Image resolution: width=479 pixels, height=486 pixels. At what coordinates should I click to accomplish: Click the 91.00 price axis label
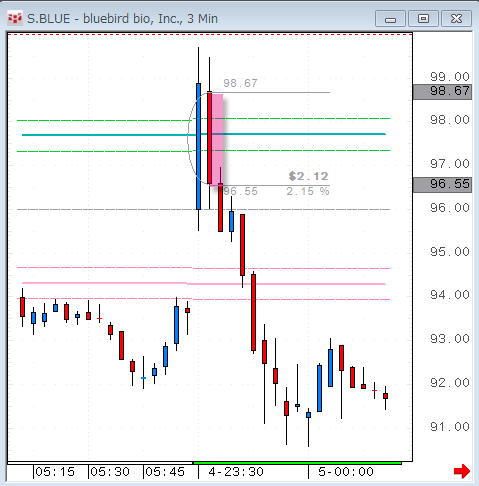point(450,427)
